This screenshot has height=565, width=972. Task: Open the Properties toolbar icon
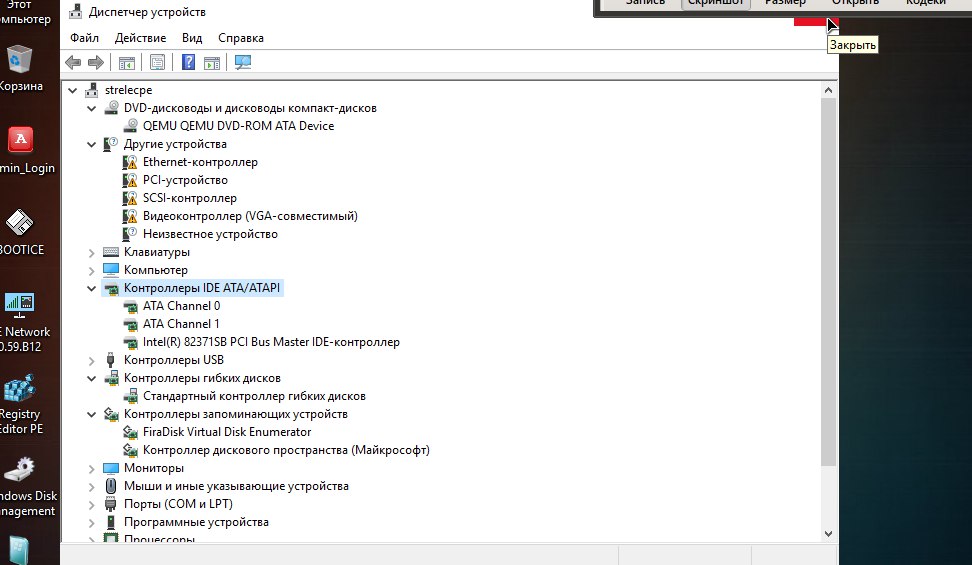click(157, 62)
